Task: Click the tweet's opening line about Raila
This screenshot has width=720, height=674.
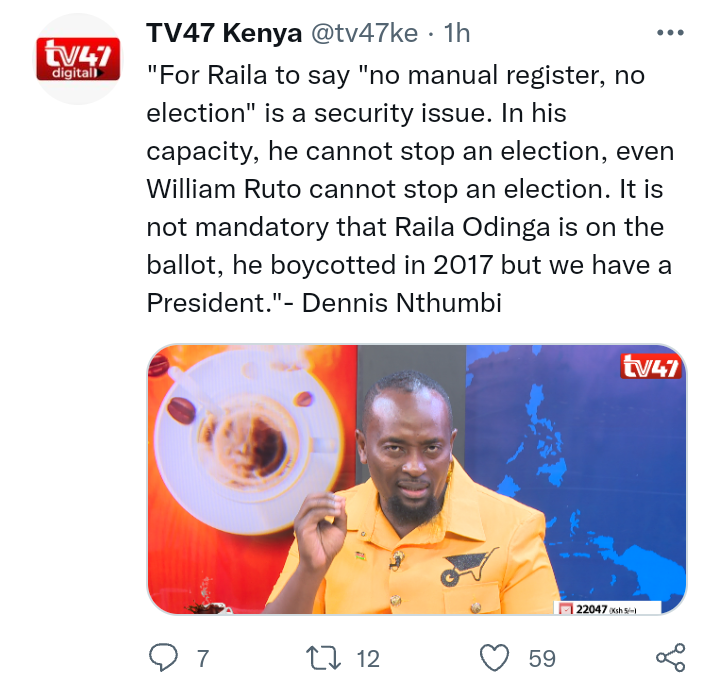Action: (x=396, y=75)
